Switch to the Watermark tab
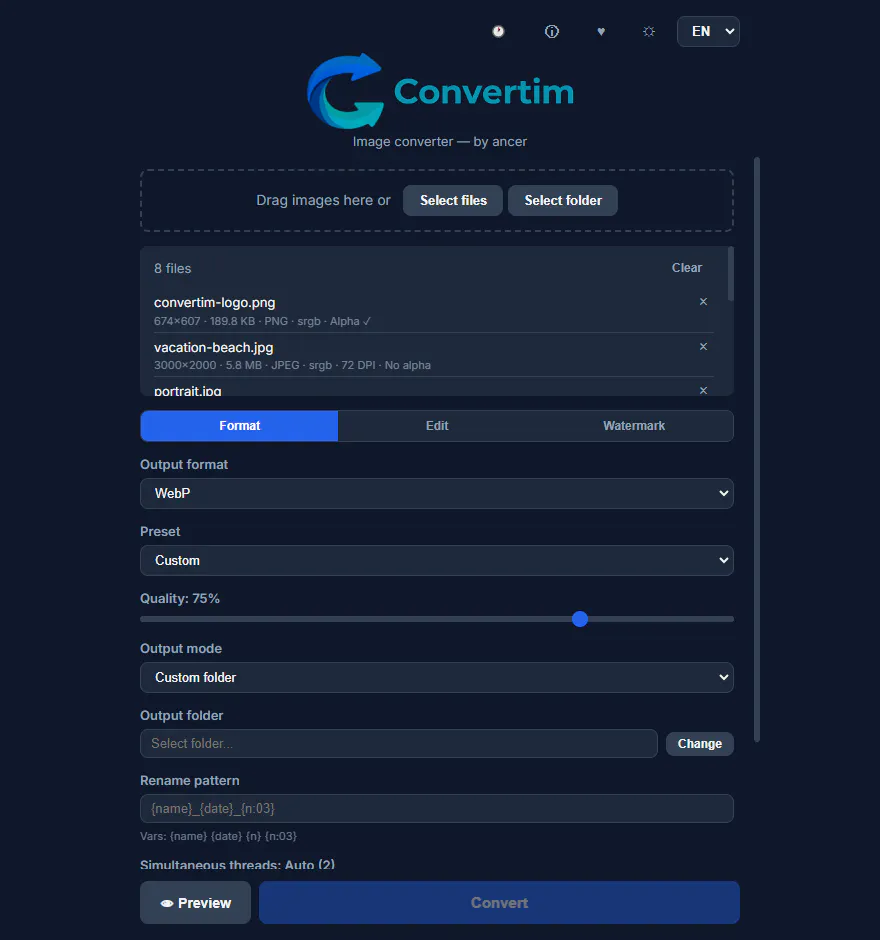Viewport: 880px width, 940px height. point(634,426)
